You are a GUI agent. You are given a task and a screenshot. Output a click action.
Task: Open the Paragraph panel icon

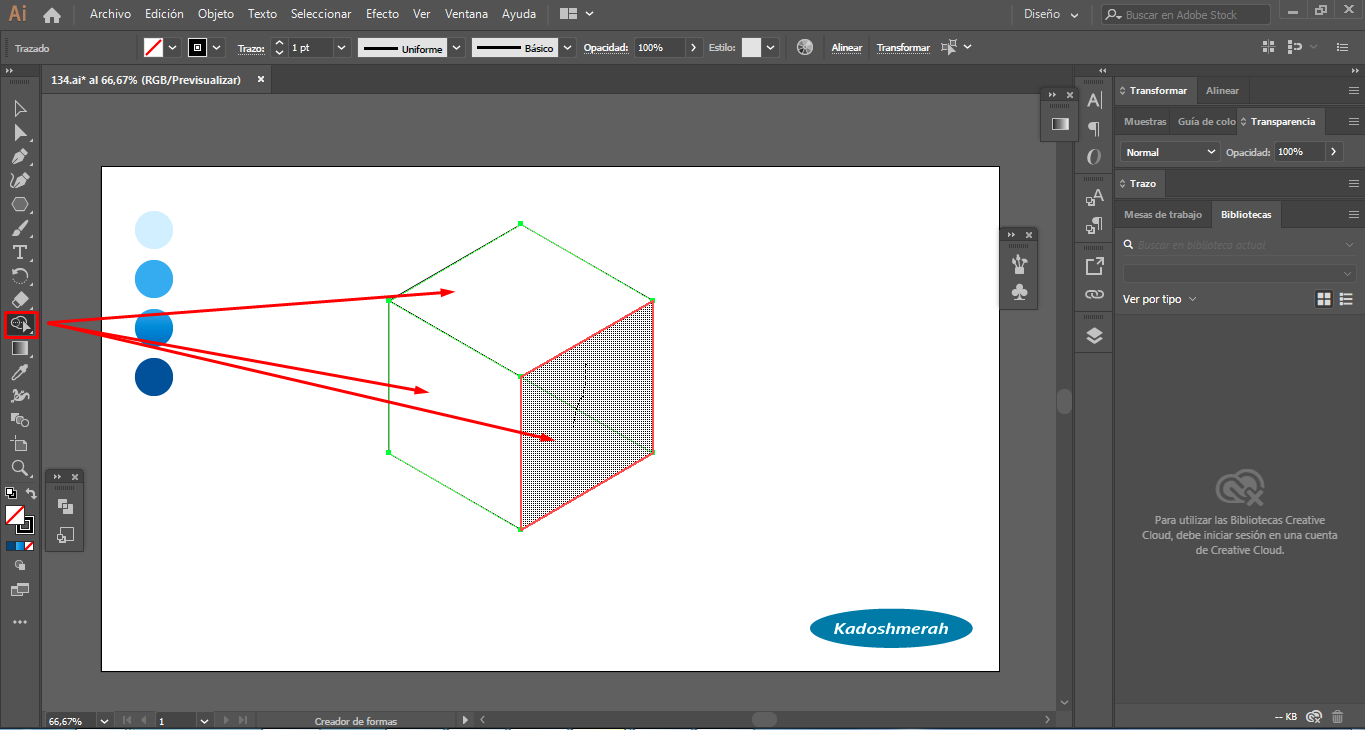point(1094,128)
